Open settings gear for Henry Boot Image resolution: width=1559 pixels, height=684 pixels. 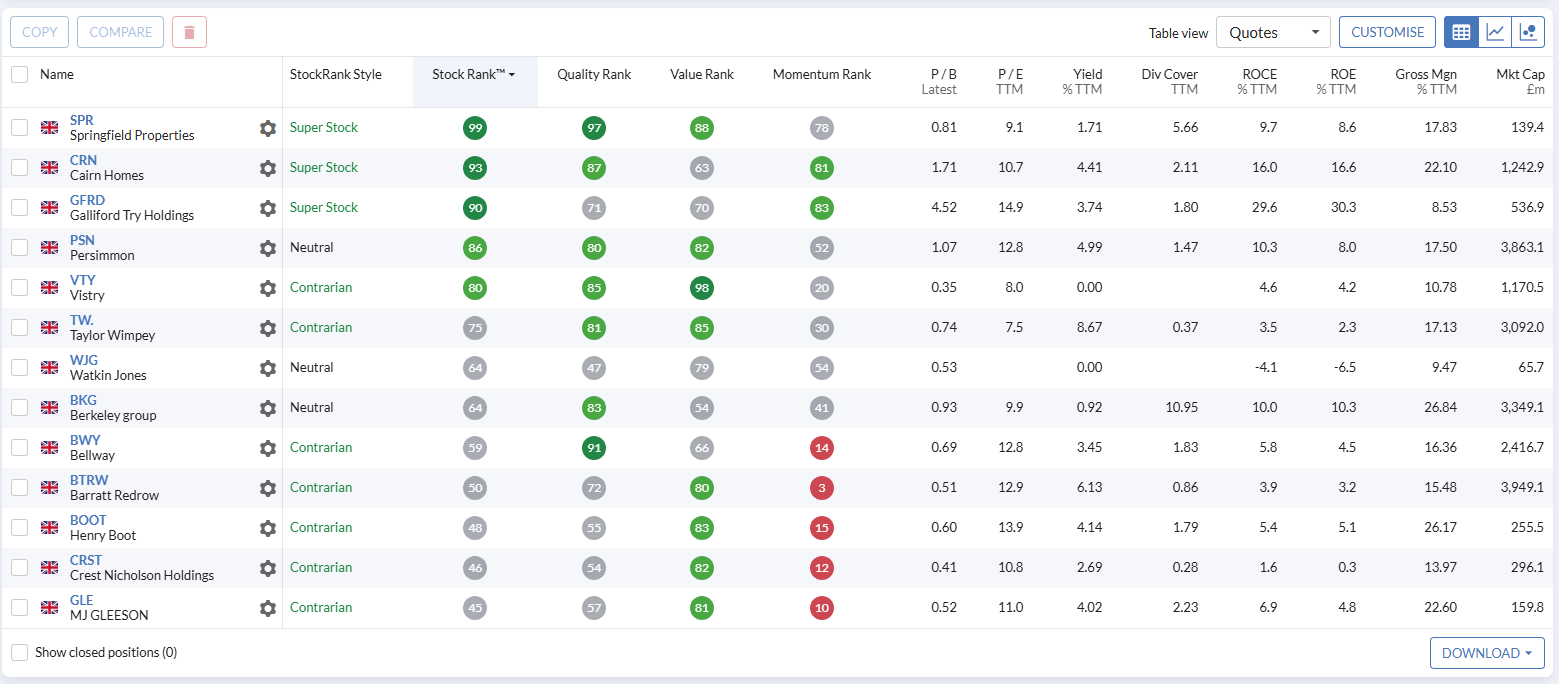click(x=267, y=528)
